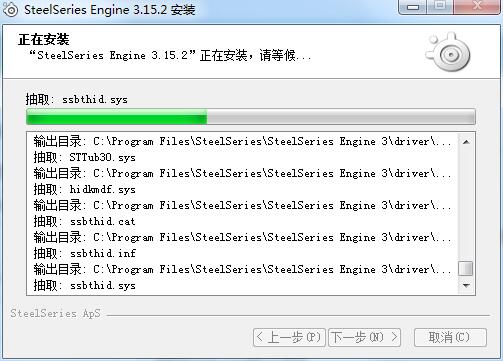The width and height of the screenshot is (503, 361).
Task: Click the first 输出目录 log row
Action: pos(242,141)
